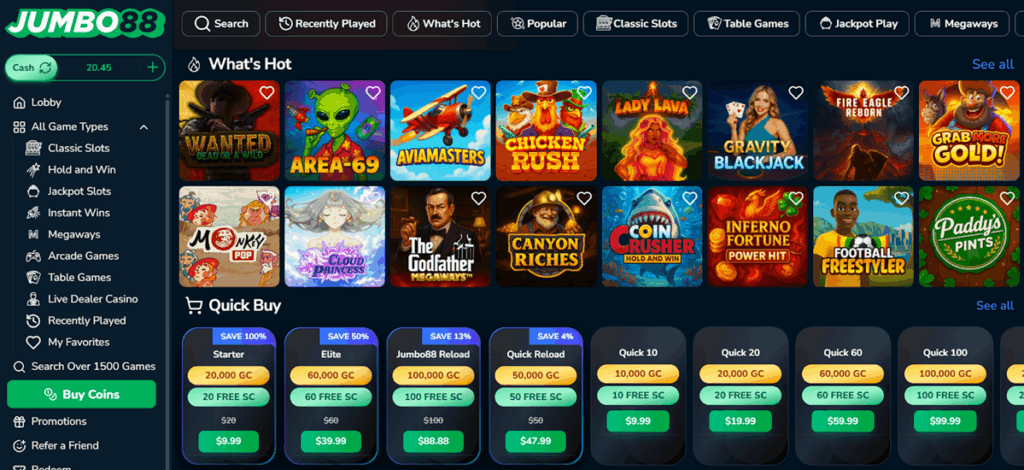Open the Chicken Rush game thumbnail

[546, 131]
